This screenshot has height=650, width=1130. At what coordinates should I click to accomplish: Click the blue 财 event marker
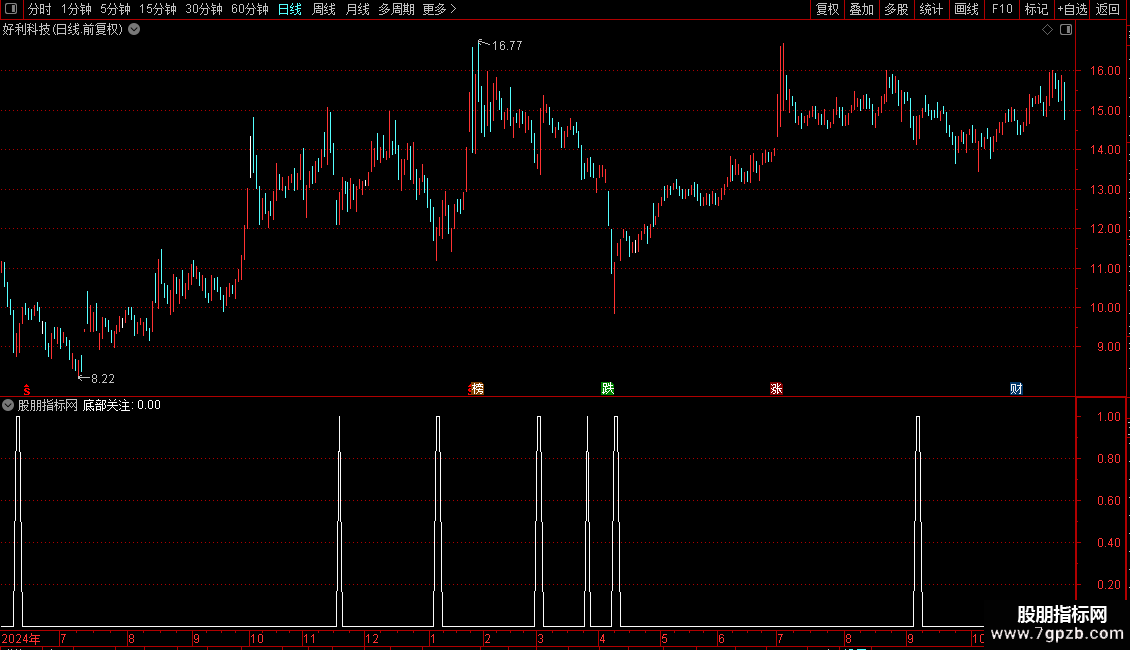point(1016,388)
